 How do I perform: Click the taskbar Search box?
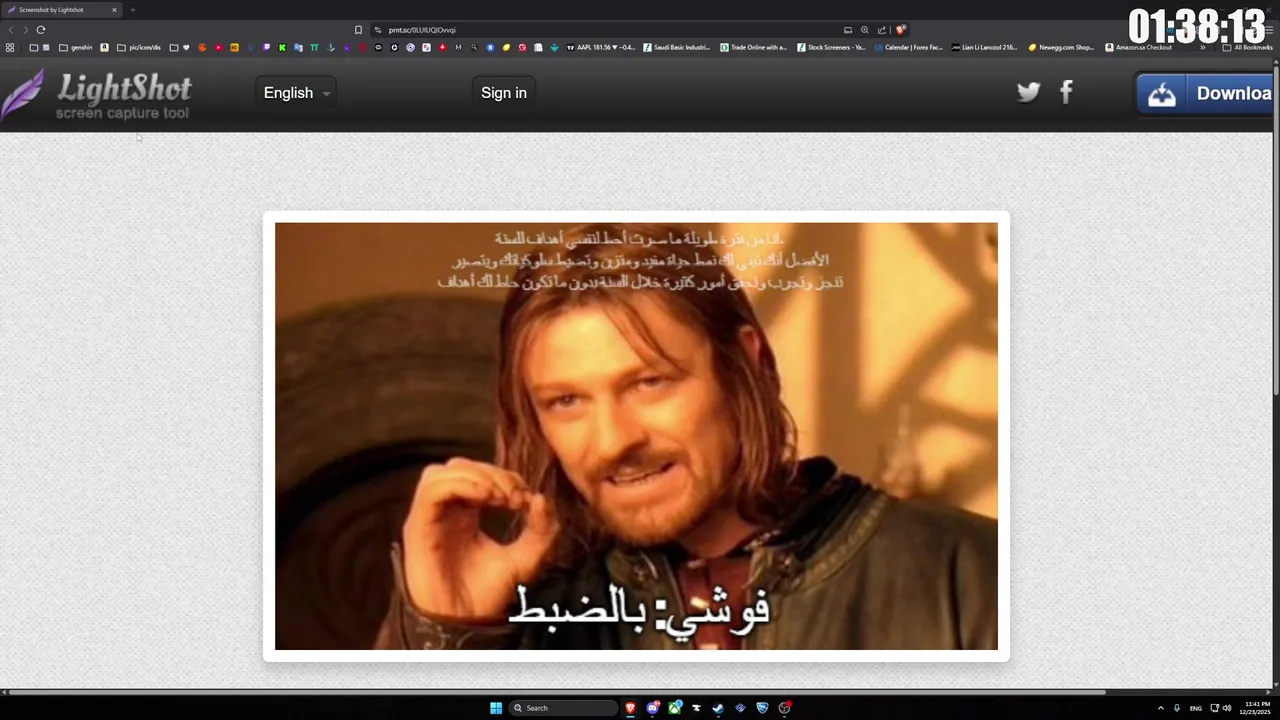563,708
